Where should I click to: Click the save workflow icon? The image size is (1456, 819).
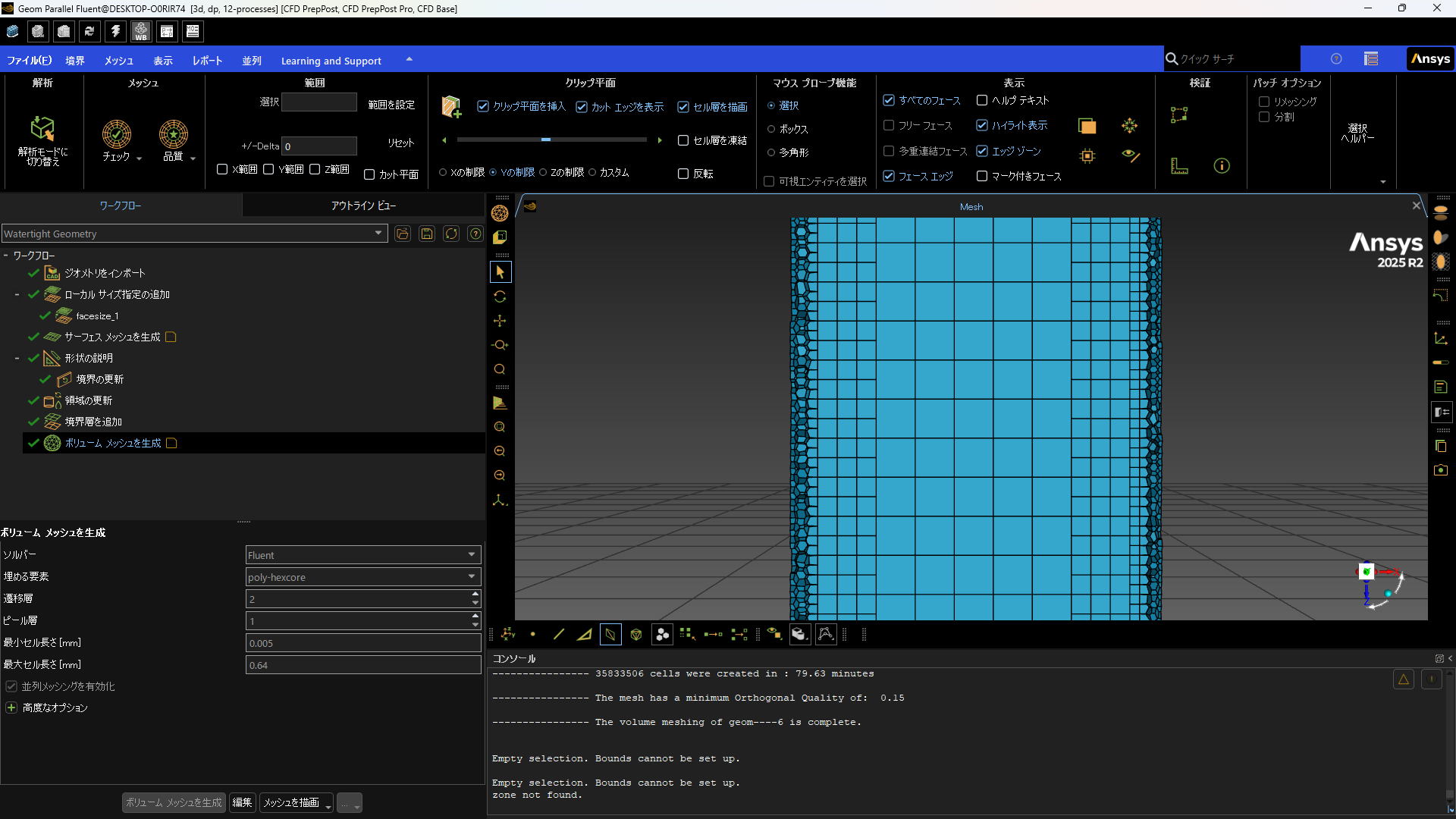click(427, 234)
